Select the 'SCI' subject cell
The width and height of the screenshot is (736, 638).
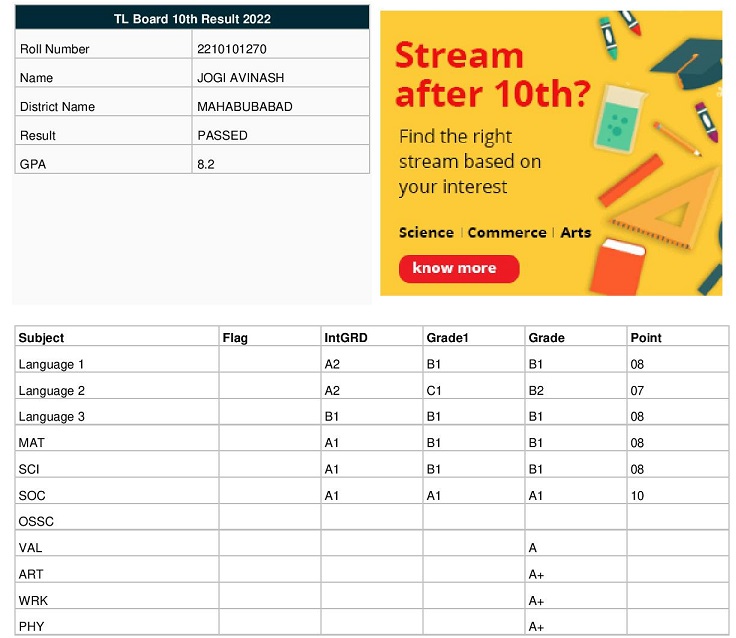(117, 465)
